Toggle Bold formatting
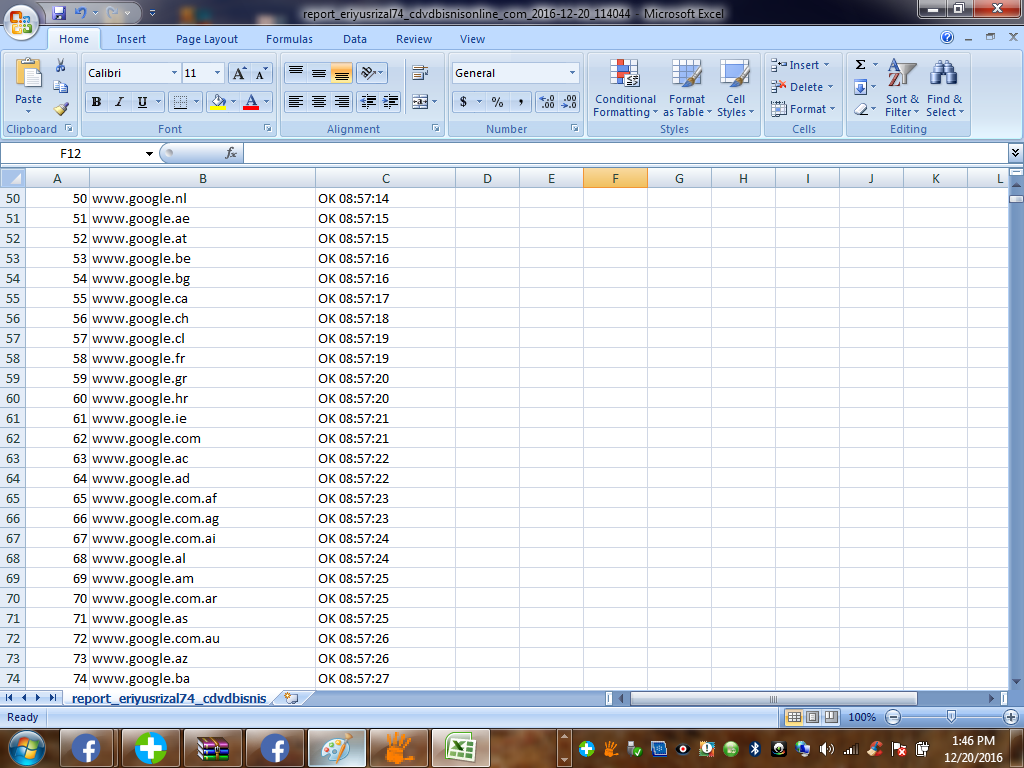Screen dimensions: 1024x768 coord(96,102)
